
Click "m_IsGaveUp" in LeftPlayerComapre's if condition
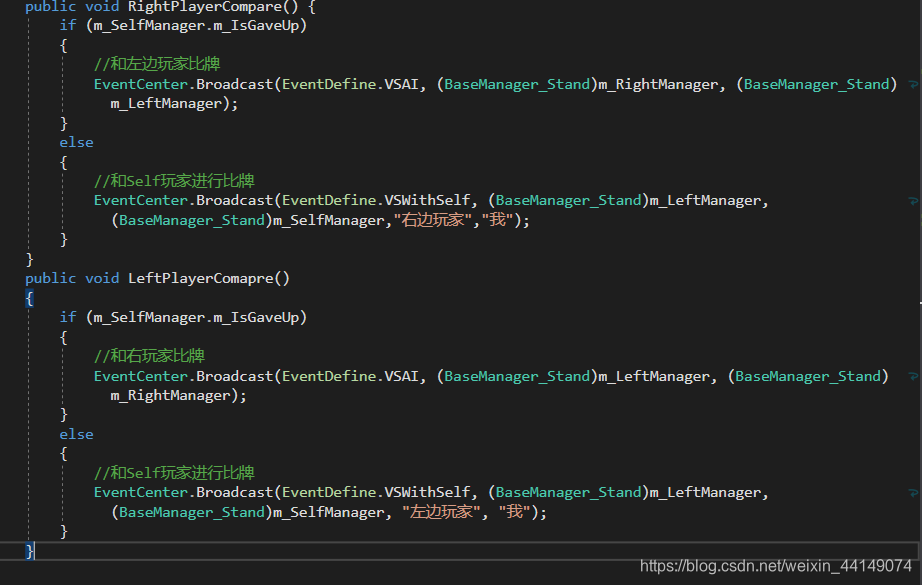coord(256,317)
